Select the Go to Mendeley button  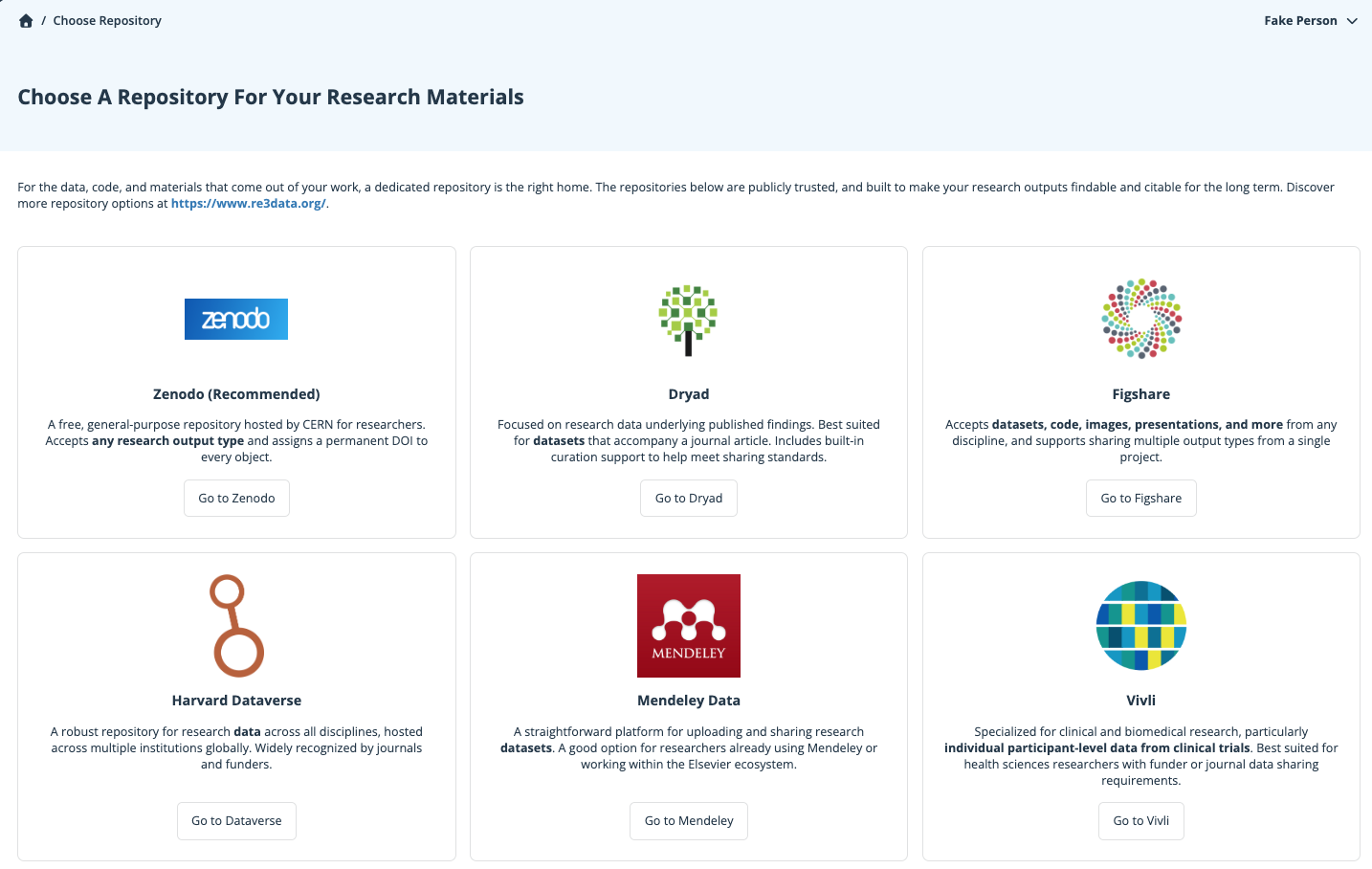[689, 821]
